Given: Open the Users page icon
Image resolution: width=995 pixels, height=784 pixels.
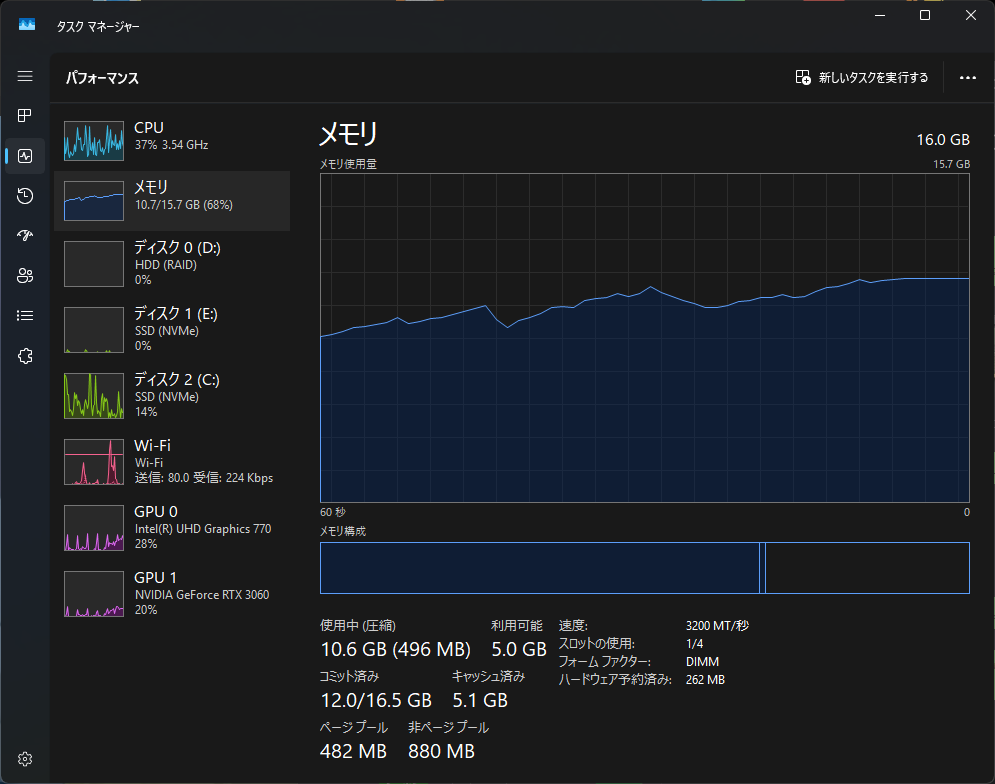Looking at the screenshot, I should (25, 276).
